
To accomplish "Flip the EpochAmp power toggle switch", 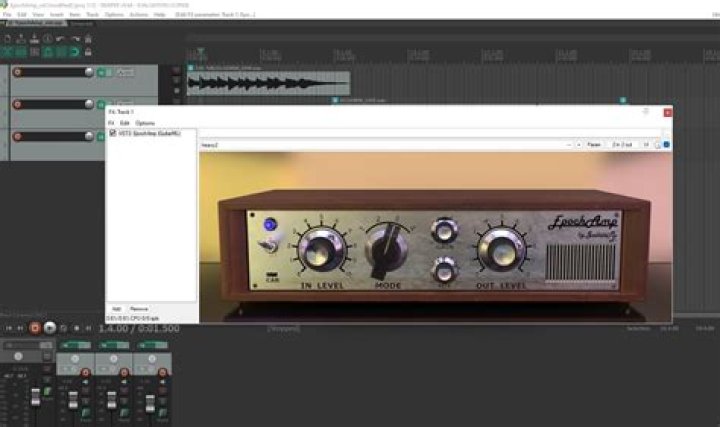I will 270,245.
